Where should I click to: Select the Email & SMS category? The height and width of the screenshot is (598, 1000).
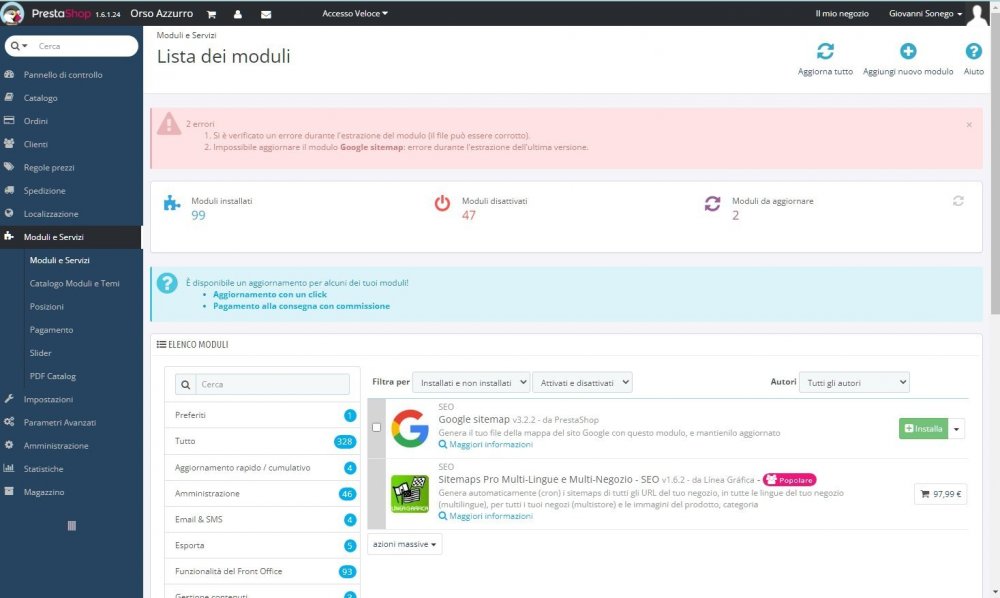[x=262, y=520]
